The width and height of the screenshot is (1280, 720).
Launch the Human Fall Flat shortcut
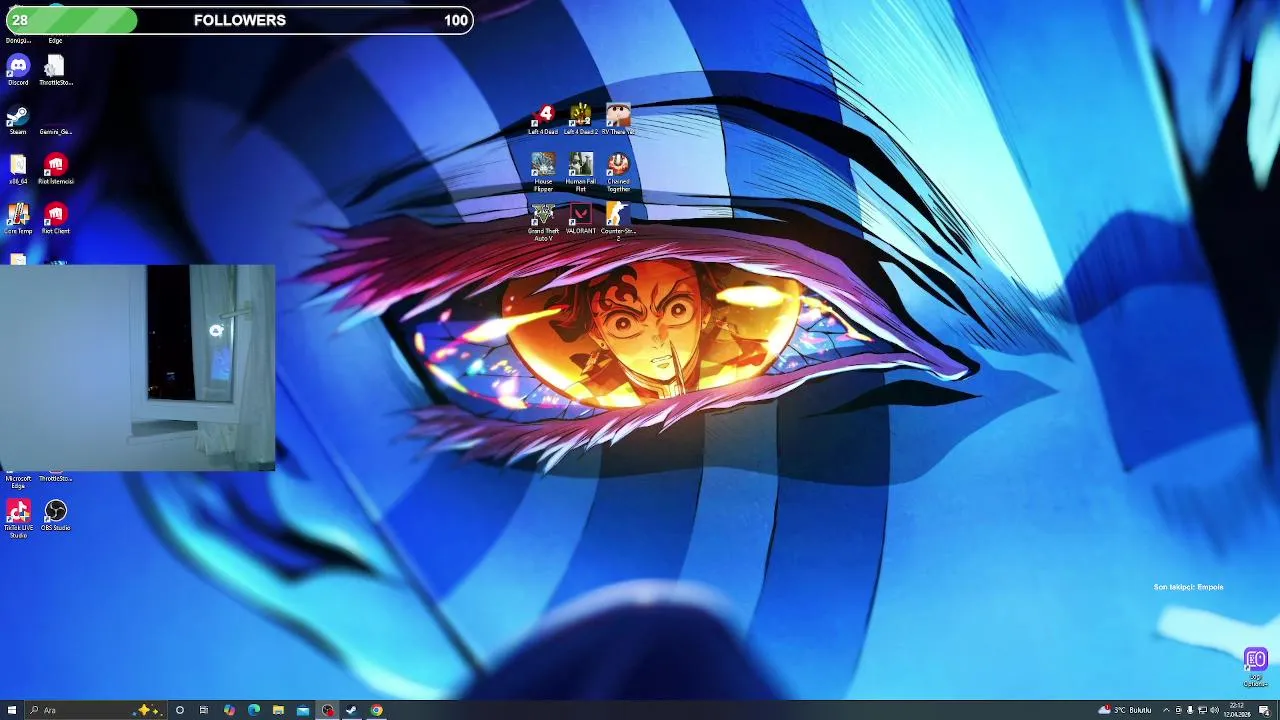click(x=581, y=172)
